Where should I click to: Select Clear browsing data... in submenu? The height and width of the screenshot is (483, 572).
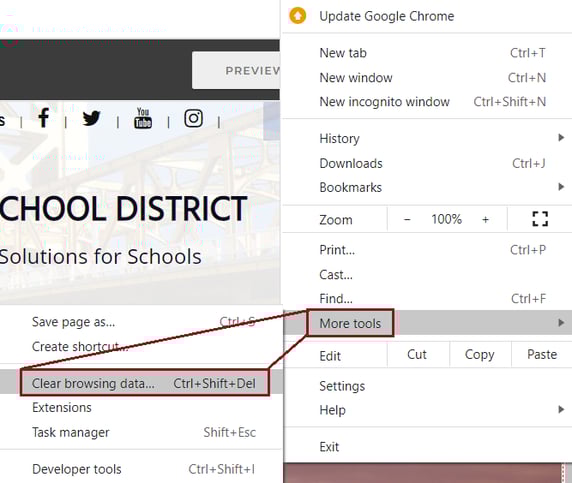point(141,383)
